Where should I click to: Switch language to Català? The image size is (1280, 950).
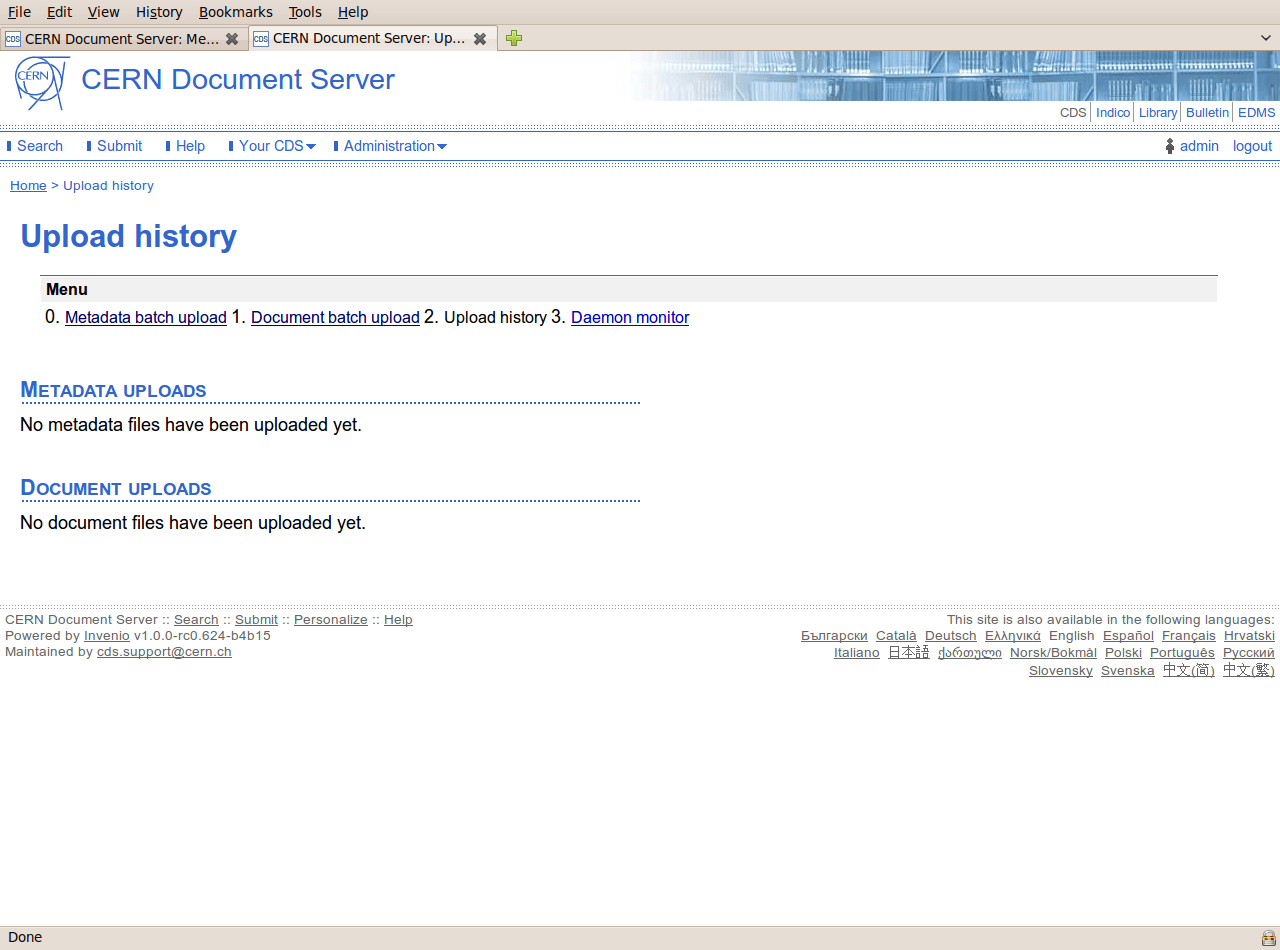tap(896, 636)
